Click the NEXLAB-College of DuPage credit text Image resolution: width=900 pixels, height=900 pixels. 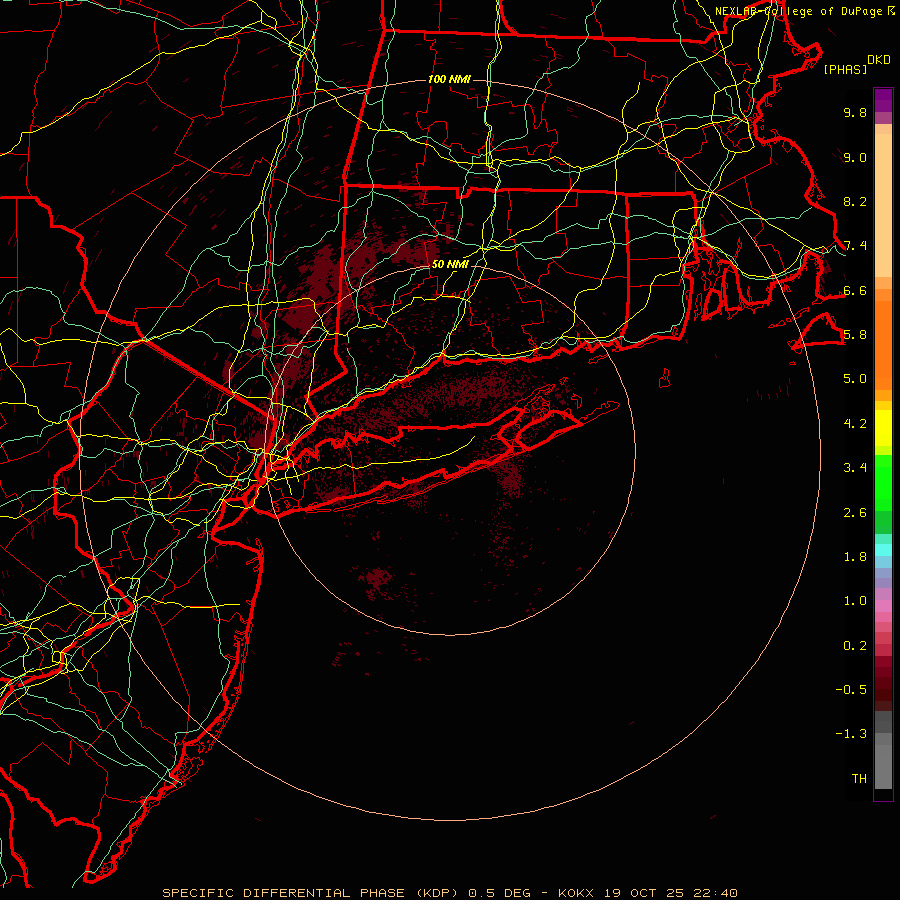pos(800,11)
